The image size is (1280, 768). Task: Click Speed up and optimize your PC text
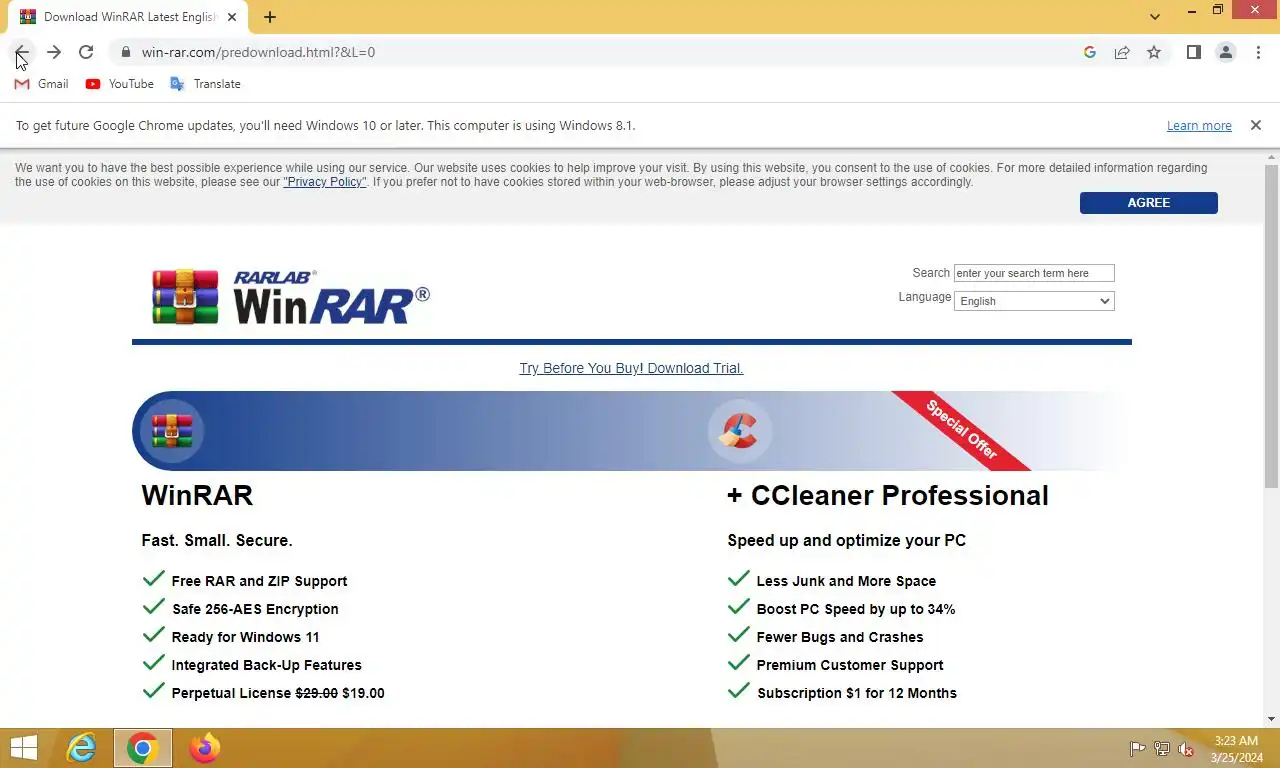coord(847,540)
